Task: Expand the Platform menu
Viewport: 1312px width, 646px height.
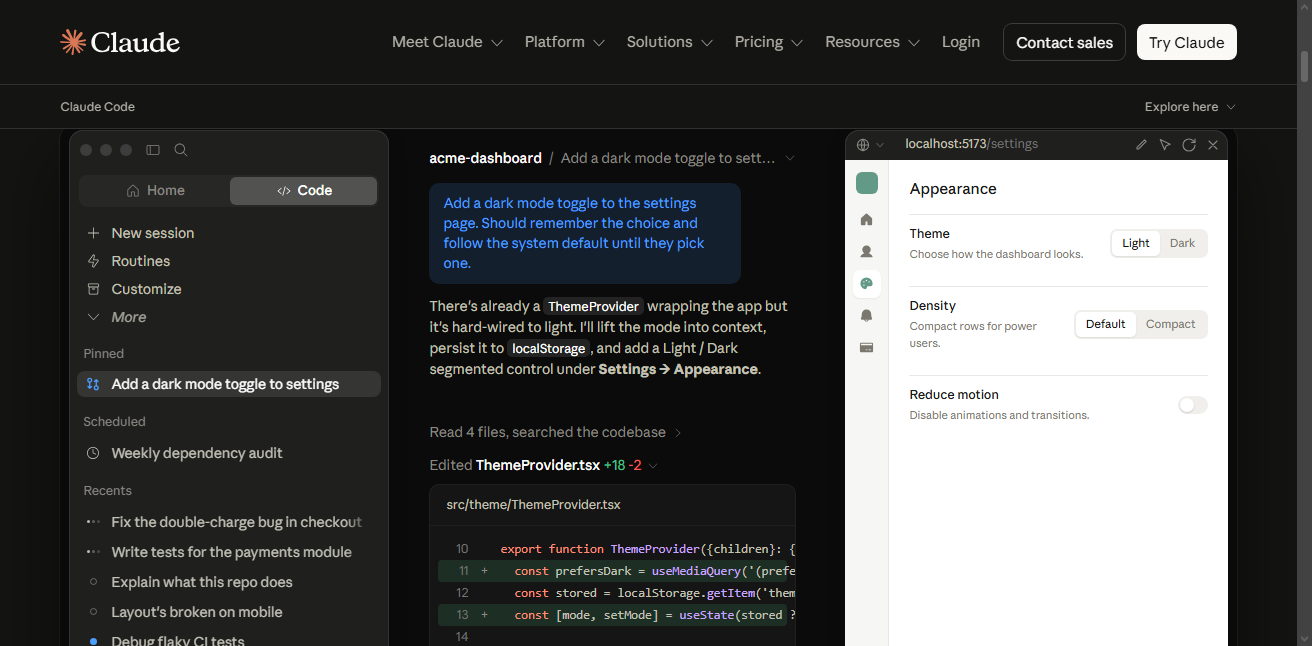Action: [x=565, y=42]
